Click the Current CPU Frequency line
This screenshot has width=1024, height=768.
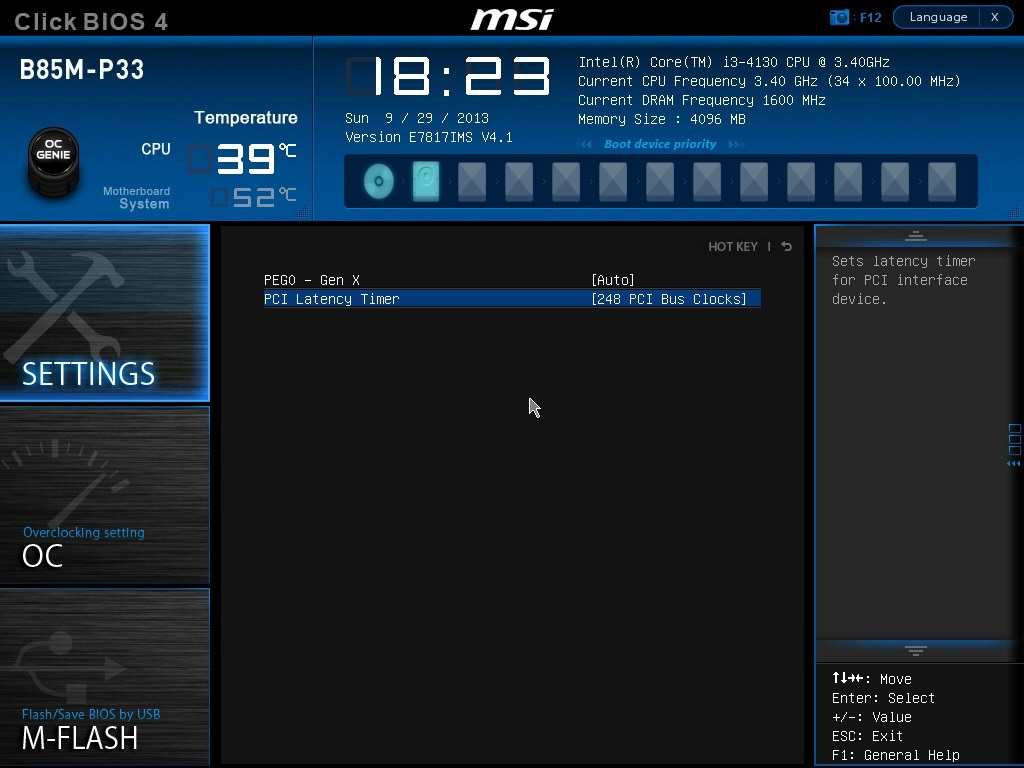pyautogui.click(x=769, y=81)
